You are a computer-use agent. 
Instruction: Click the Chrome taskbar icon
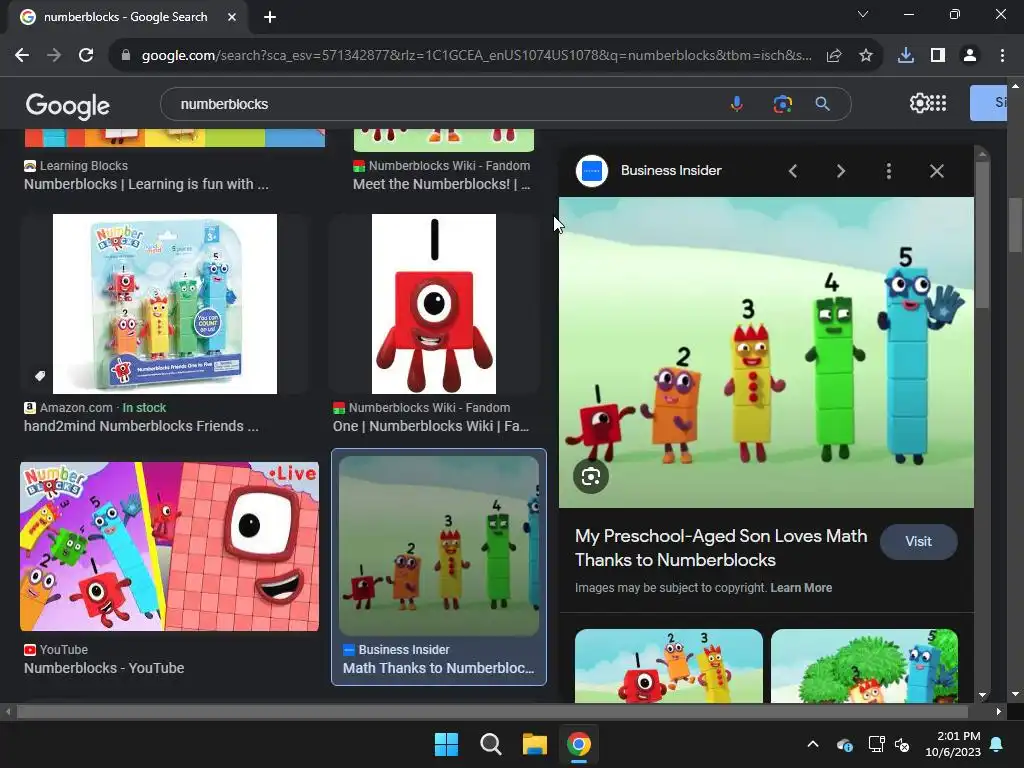579,744
